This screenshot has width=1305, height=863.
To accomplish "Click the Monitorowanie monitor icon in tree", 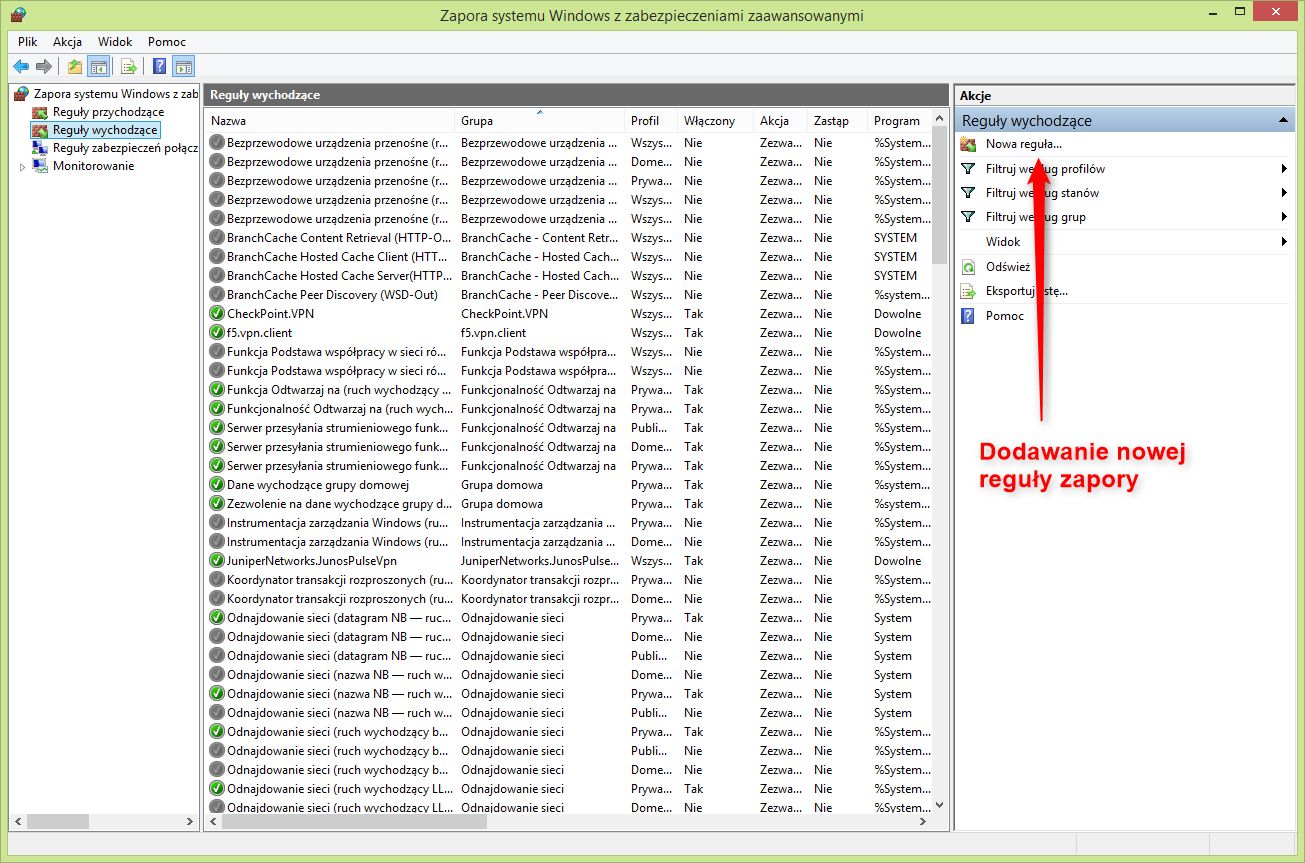I will (40, 166).
